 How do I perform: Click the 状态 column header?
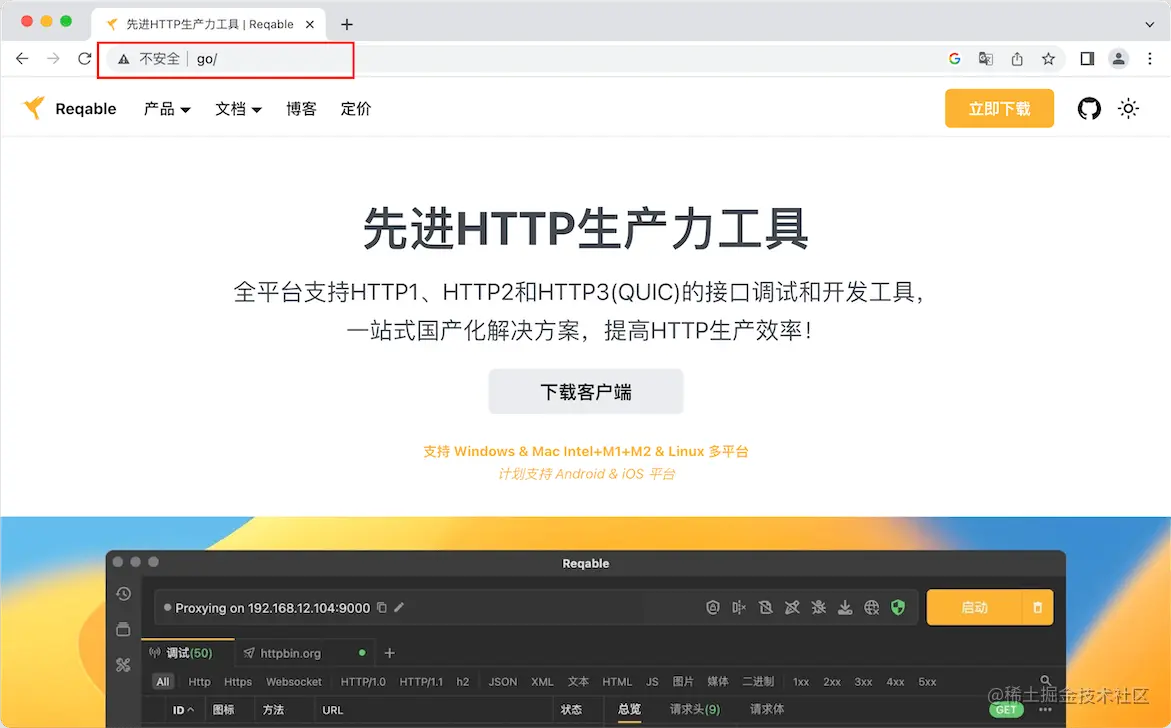pyautogui.click(x=571, y=709)
